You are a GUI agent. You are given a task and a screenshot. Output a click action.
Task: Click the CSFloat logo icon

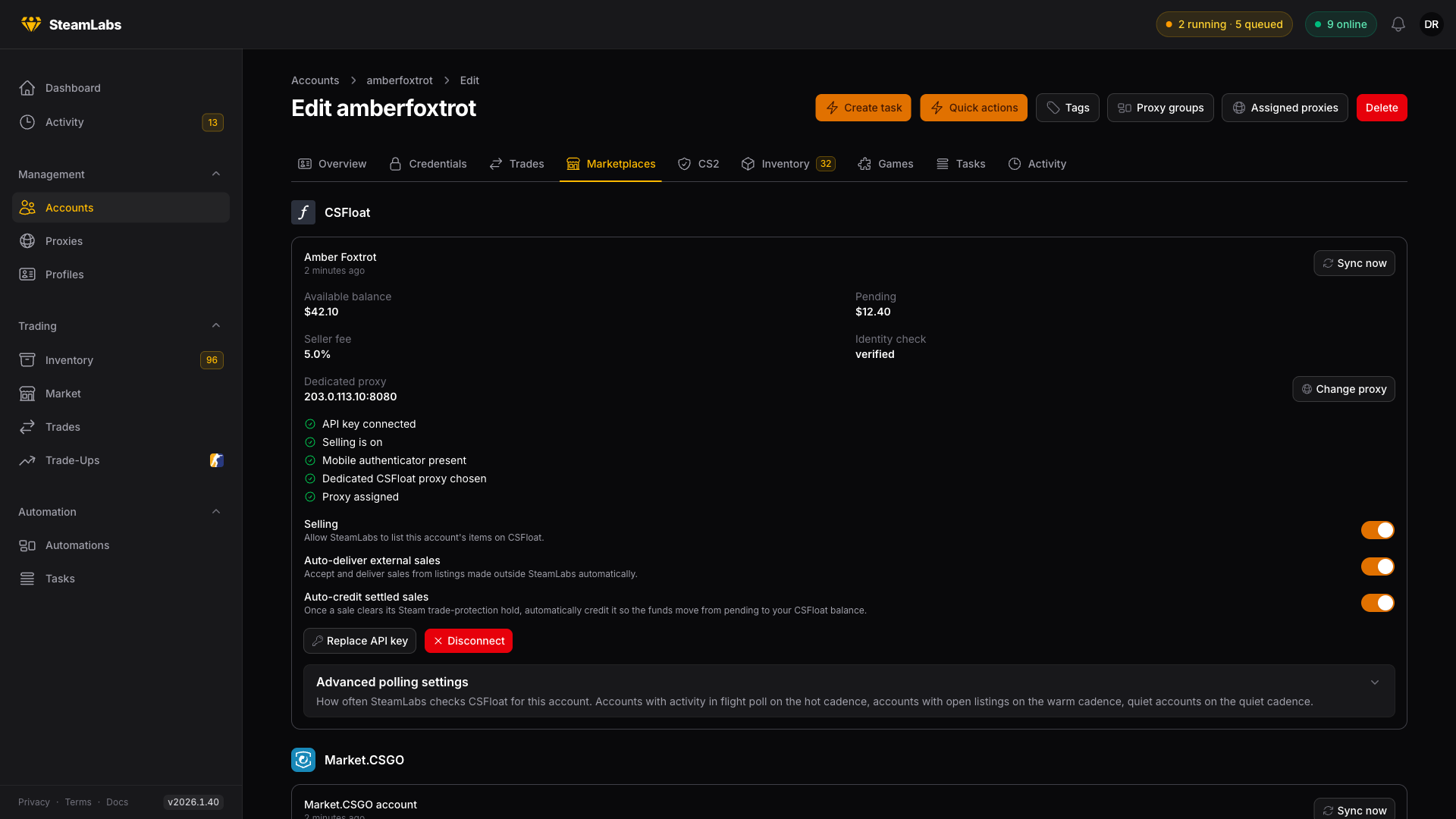point(303,212)
